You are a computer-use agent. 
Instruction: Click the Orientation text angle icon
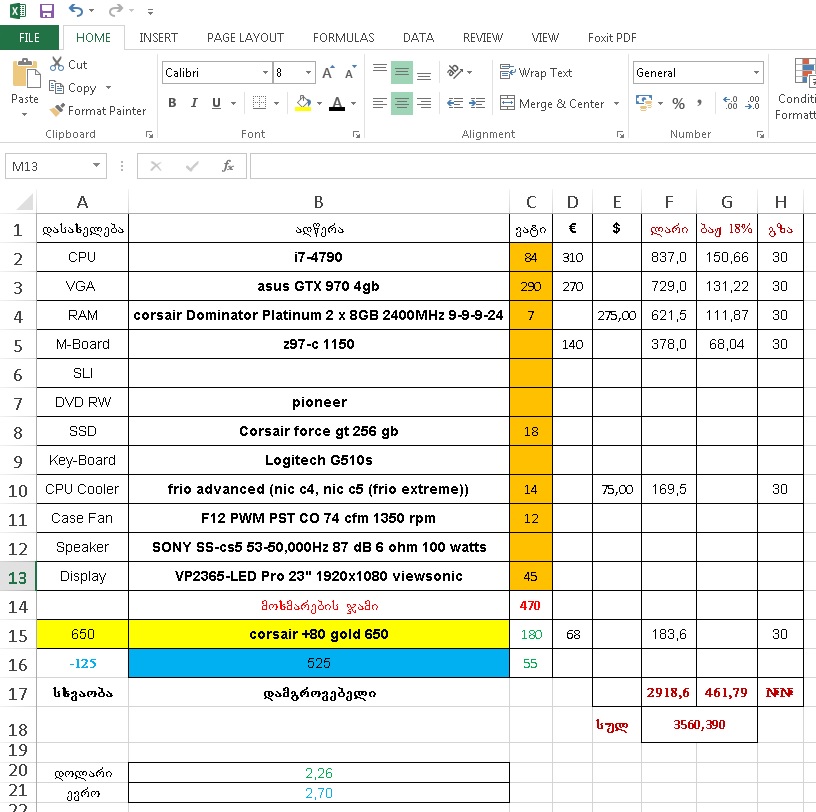(x=455, y=71)
